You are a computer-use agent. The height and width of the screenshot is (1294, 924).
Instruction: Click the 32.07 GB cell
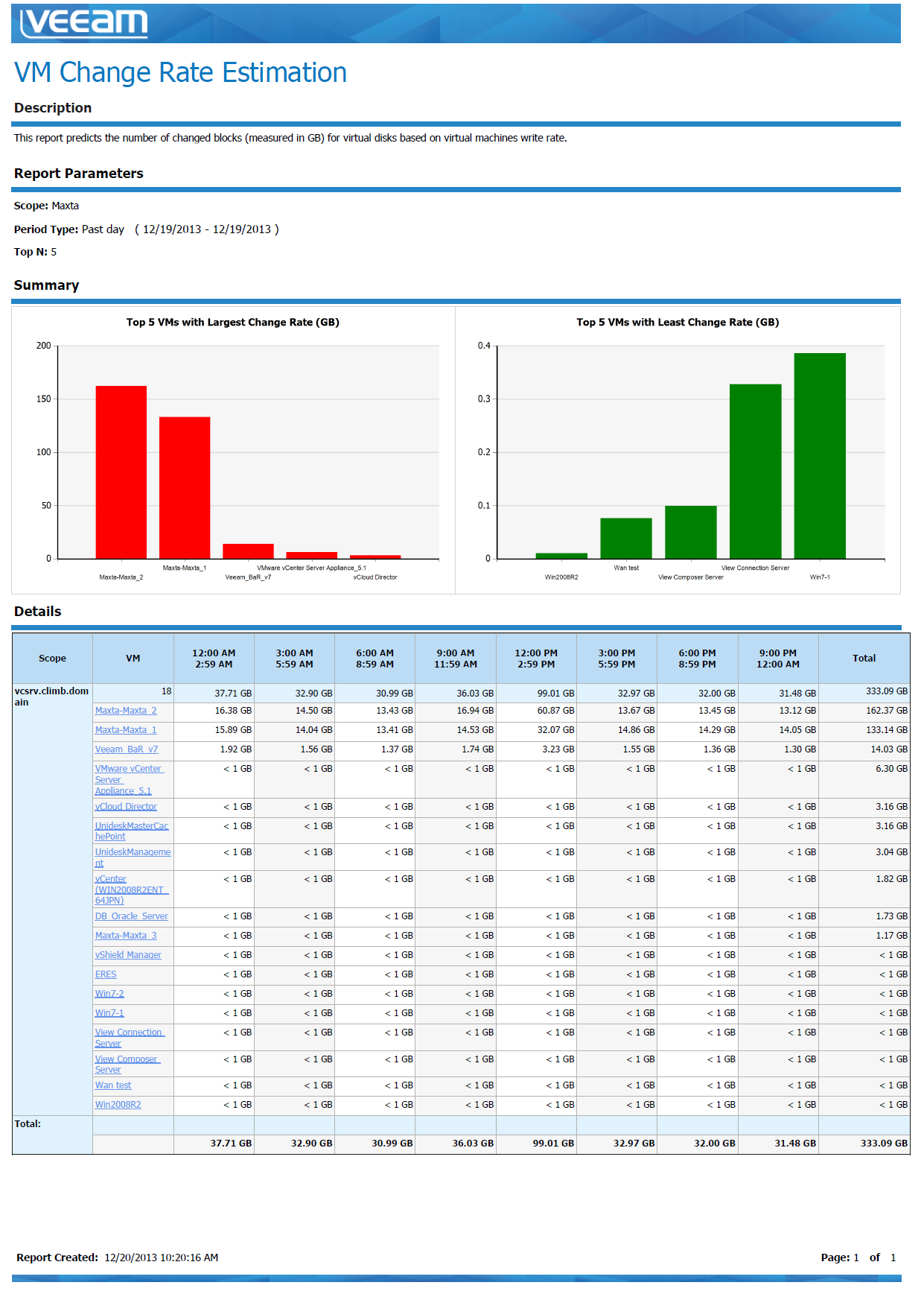[x=555, y=730]
